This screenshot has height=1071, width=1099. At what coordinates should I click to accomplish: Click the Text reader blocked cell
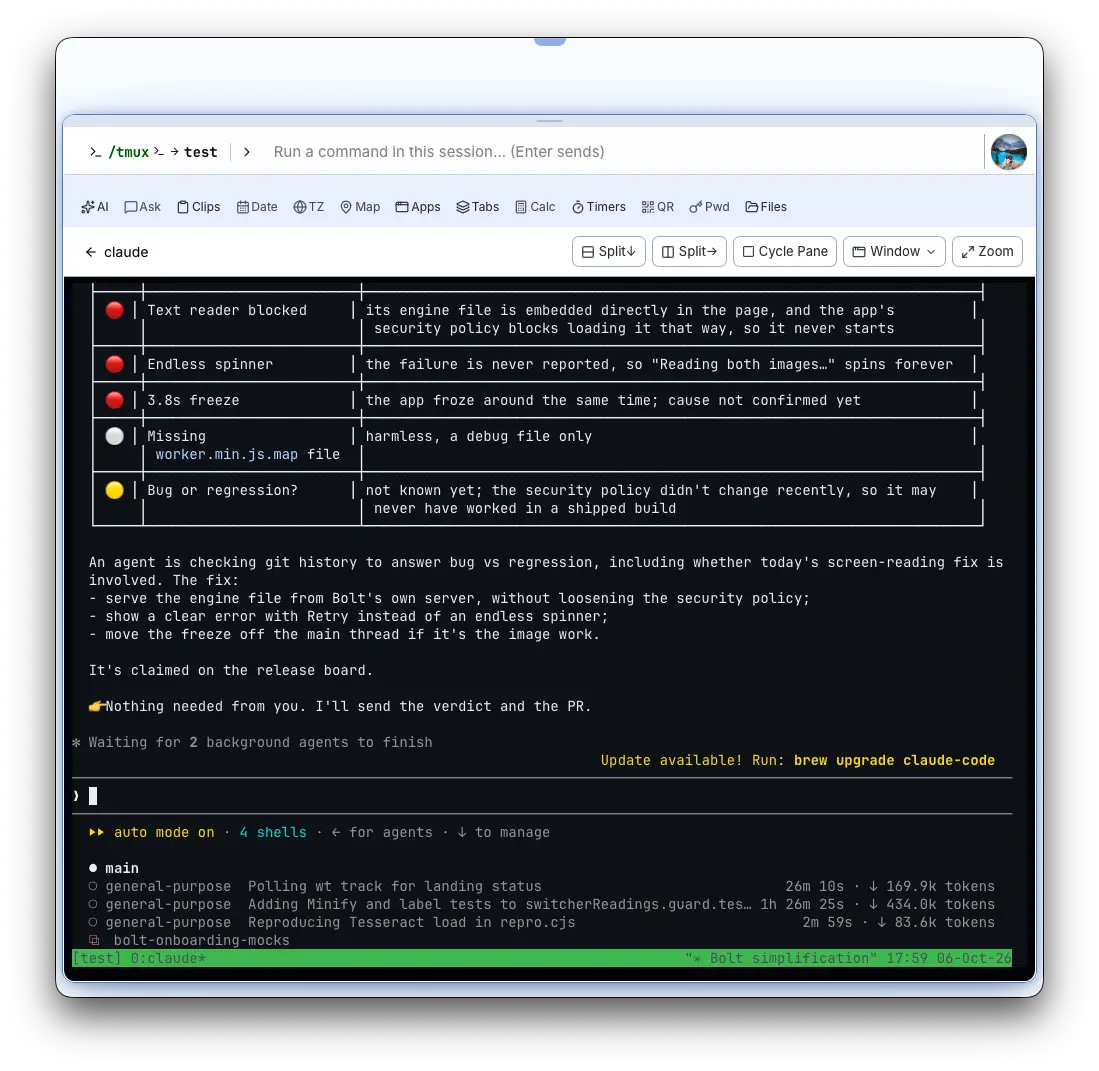click(227, 310)
